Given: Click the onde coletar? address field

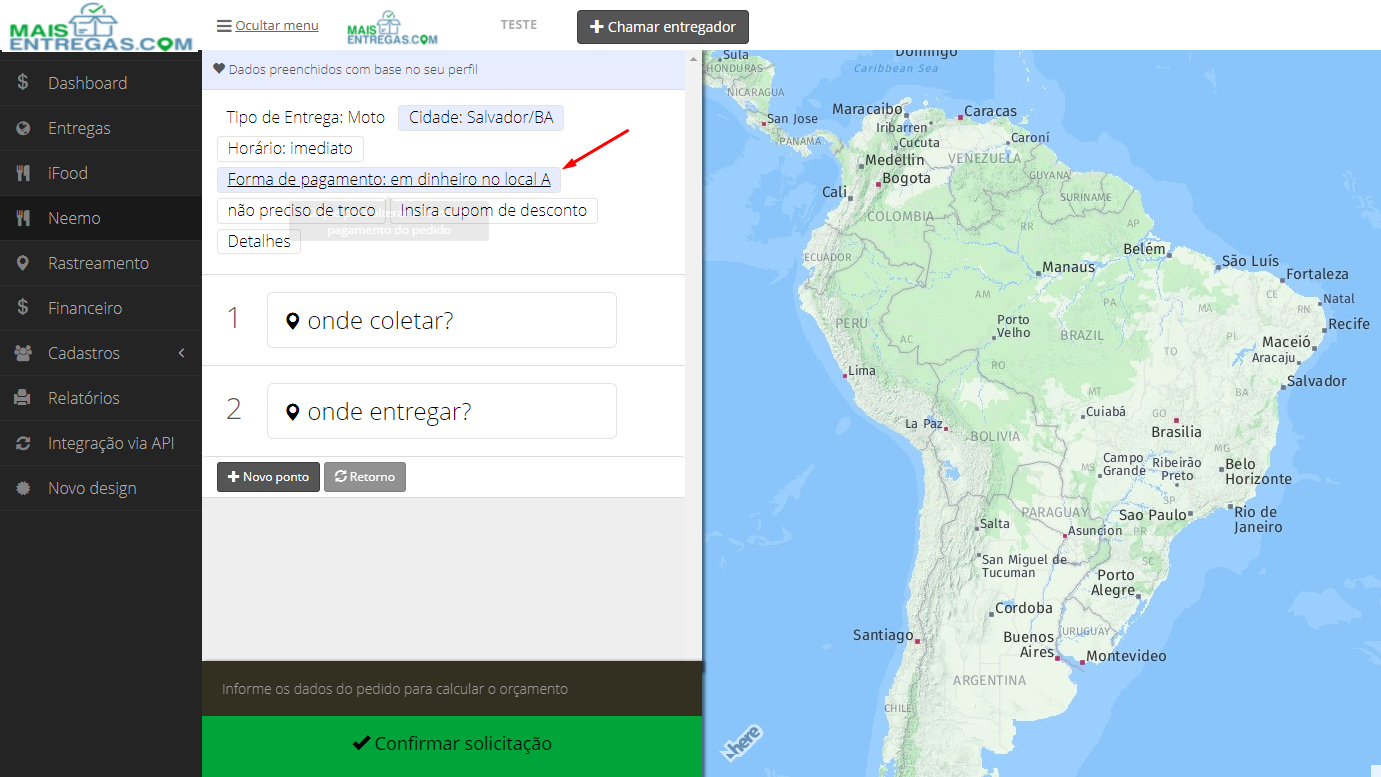Looking at the screenshot, I should click(442, 320).
